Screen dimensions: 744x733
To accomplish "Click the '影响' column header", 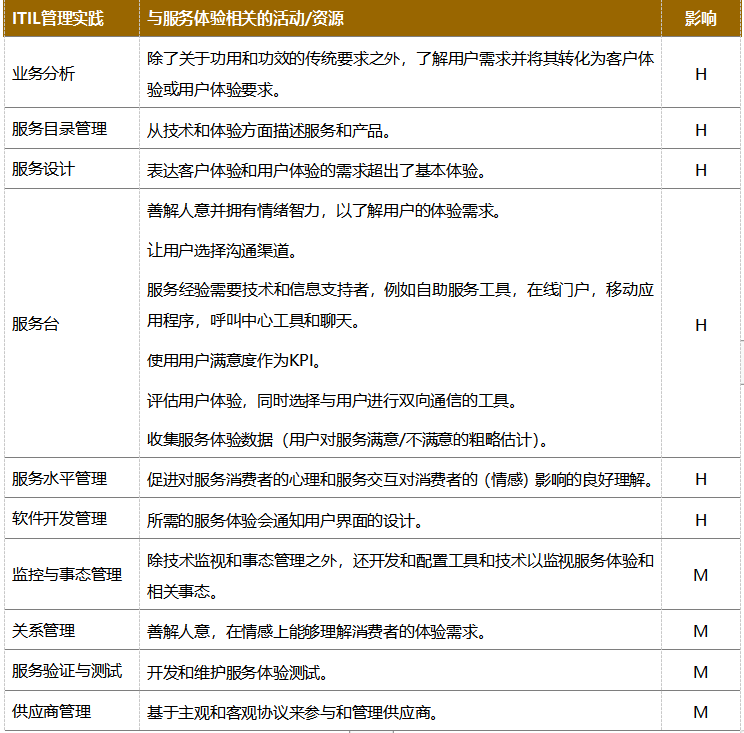I will (x=700, y=19).
